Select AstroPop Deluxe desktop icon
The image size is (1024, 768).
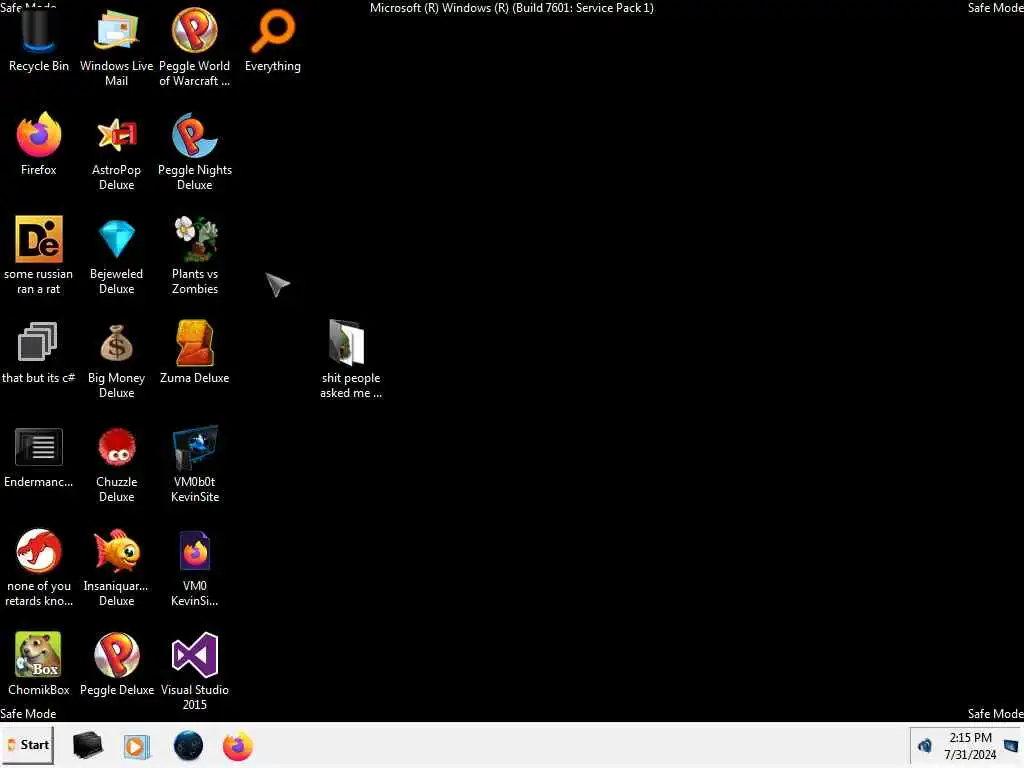coord(116,152)
